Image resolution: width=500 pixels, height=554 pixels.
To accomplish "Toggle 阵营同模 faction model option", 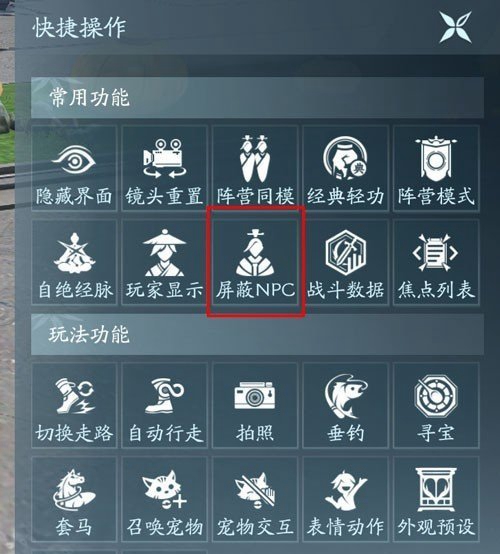I will click(255, 168).
